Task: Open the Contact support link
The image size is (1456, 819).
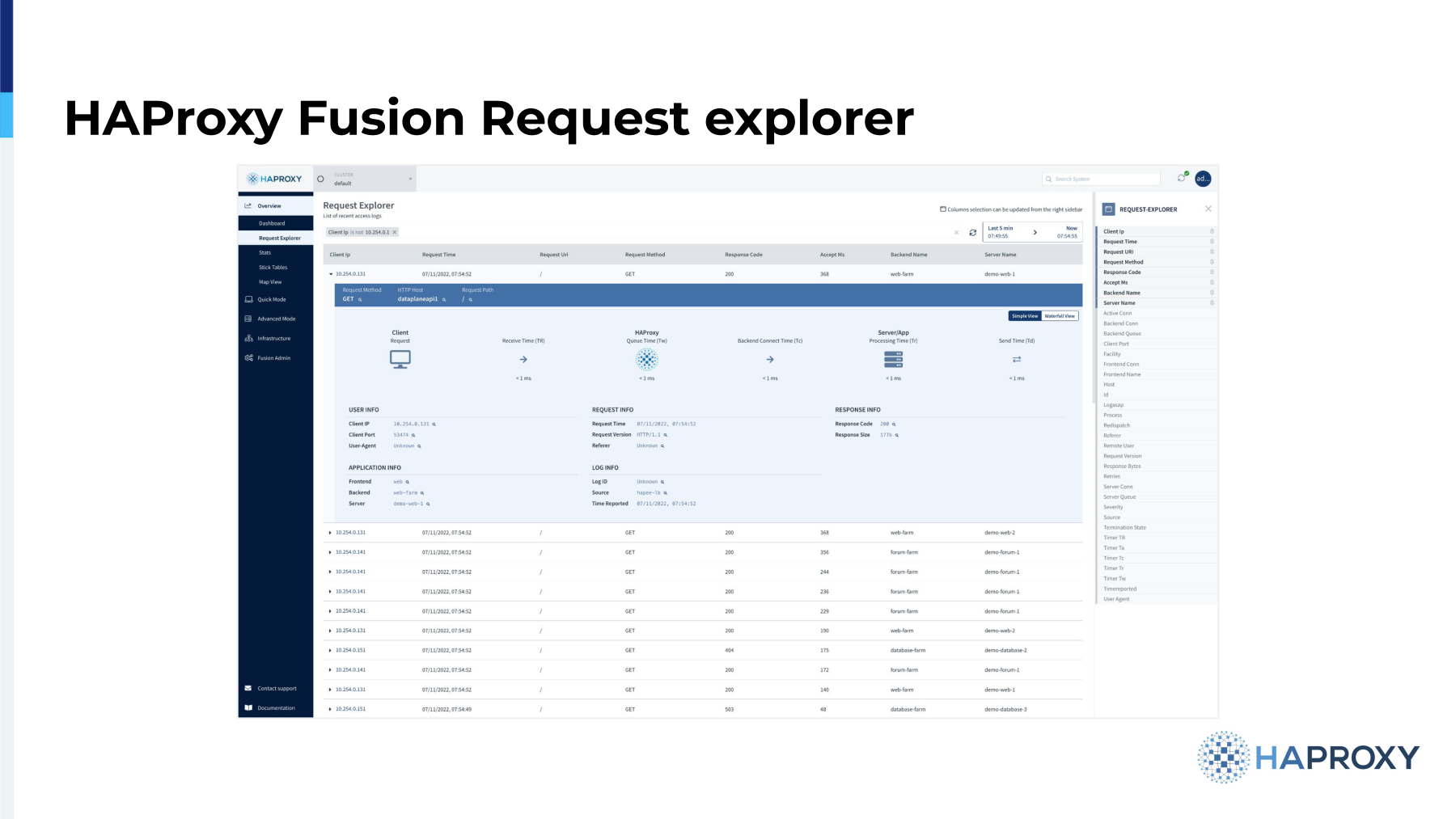Action: tap(277, 688)
